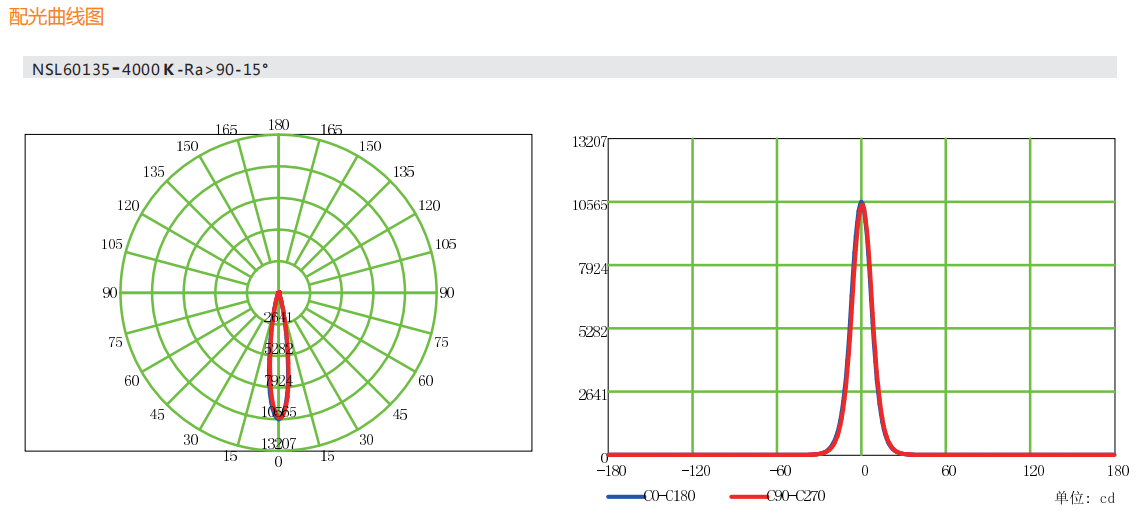Click the 10565 ring label in polar diagram
The image size is (1138, 514).
pos(279,412)
